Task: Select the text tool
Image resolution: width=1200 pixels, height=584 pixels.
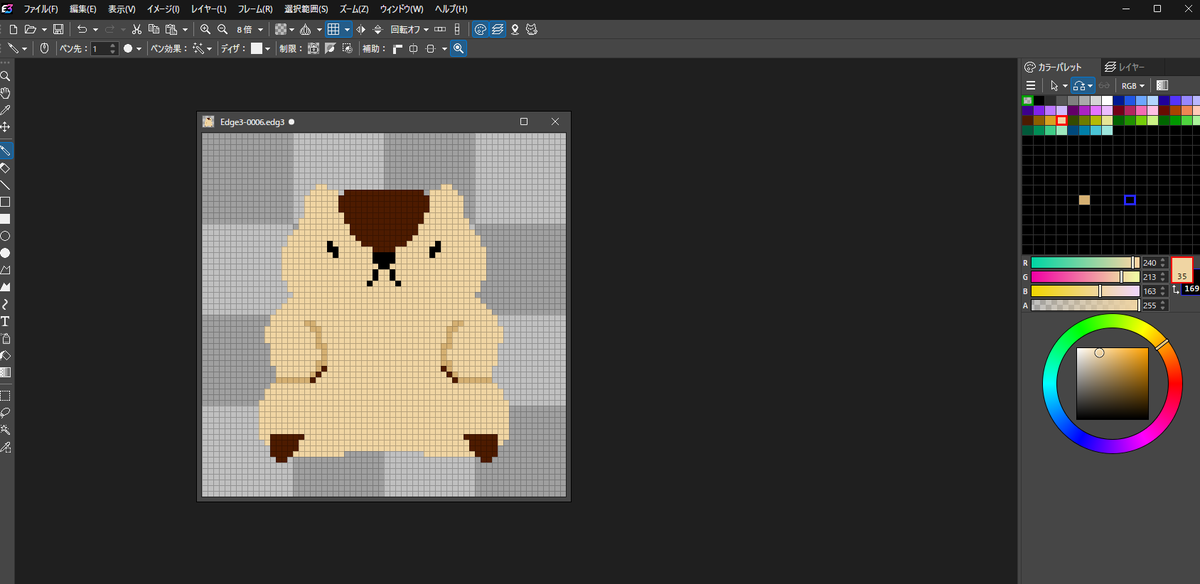Action: coord(5,321)
